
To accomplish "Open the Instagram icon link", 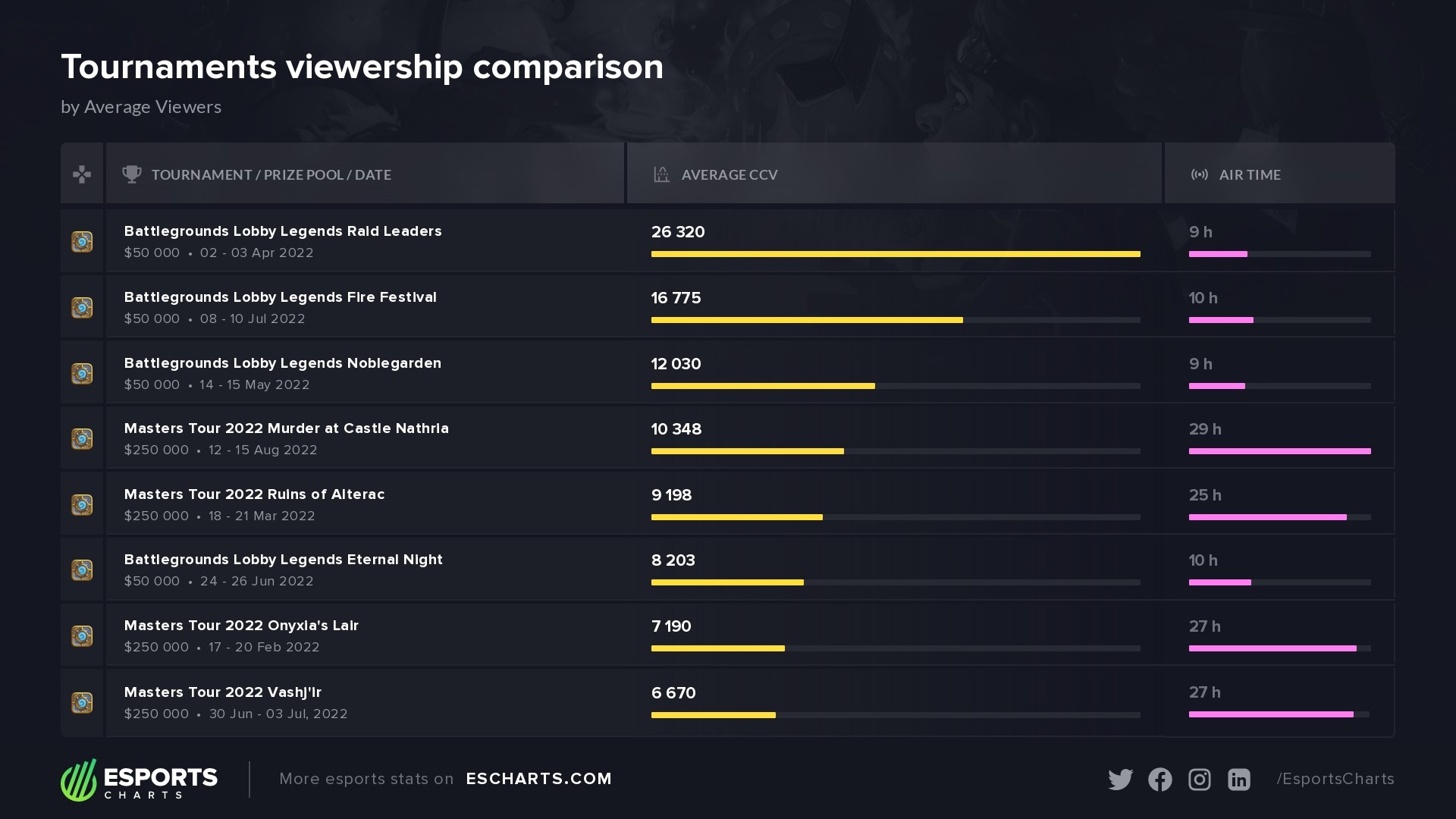I will point(1199,780).
